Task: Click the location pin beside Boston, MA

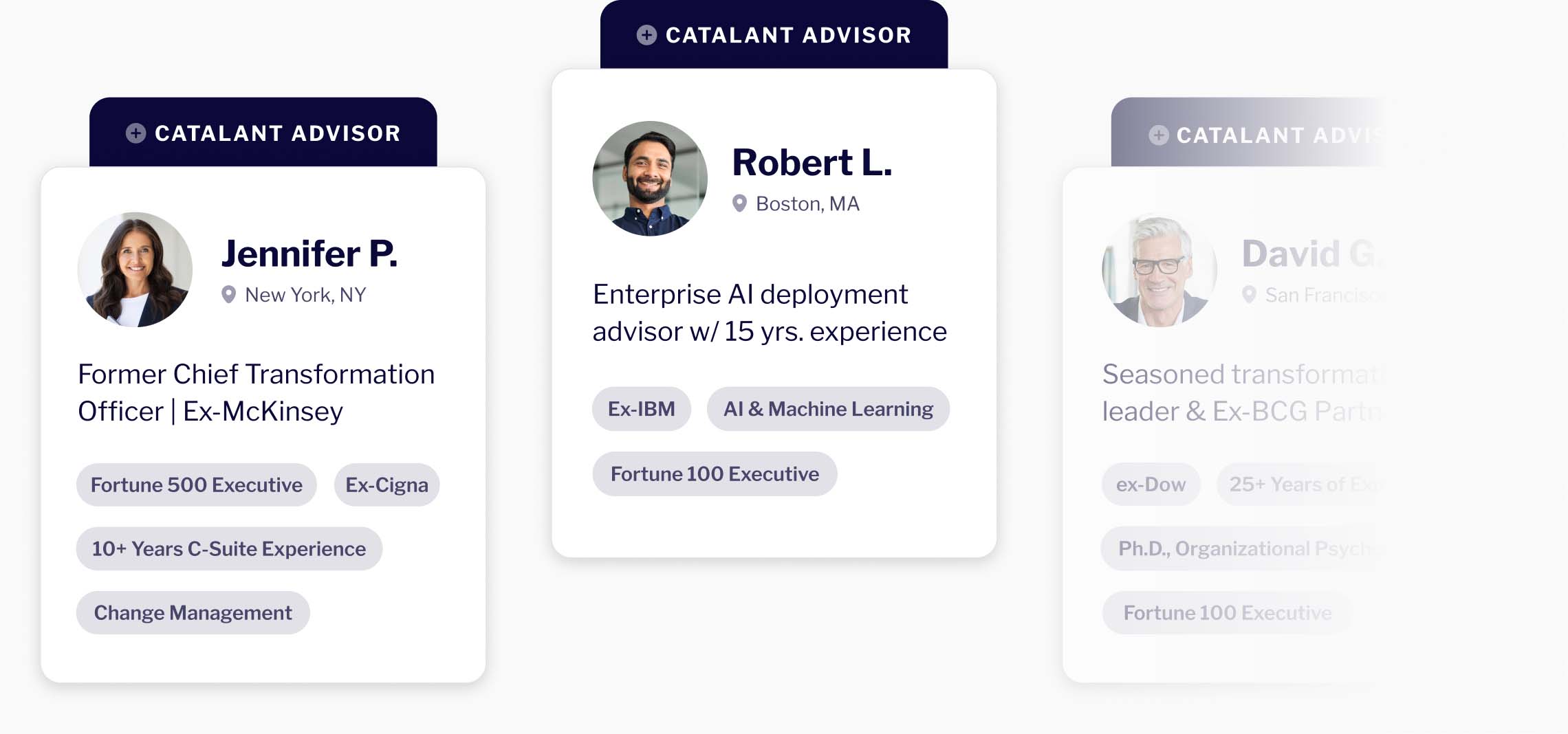Action: point(739,203)
